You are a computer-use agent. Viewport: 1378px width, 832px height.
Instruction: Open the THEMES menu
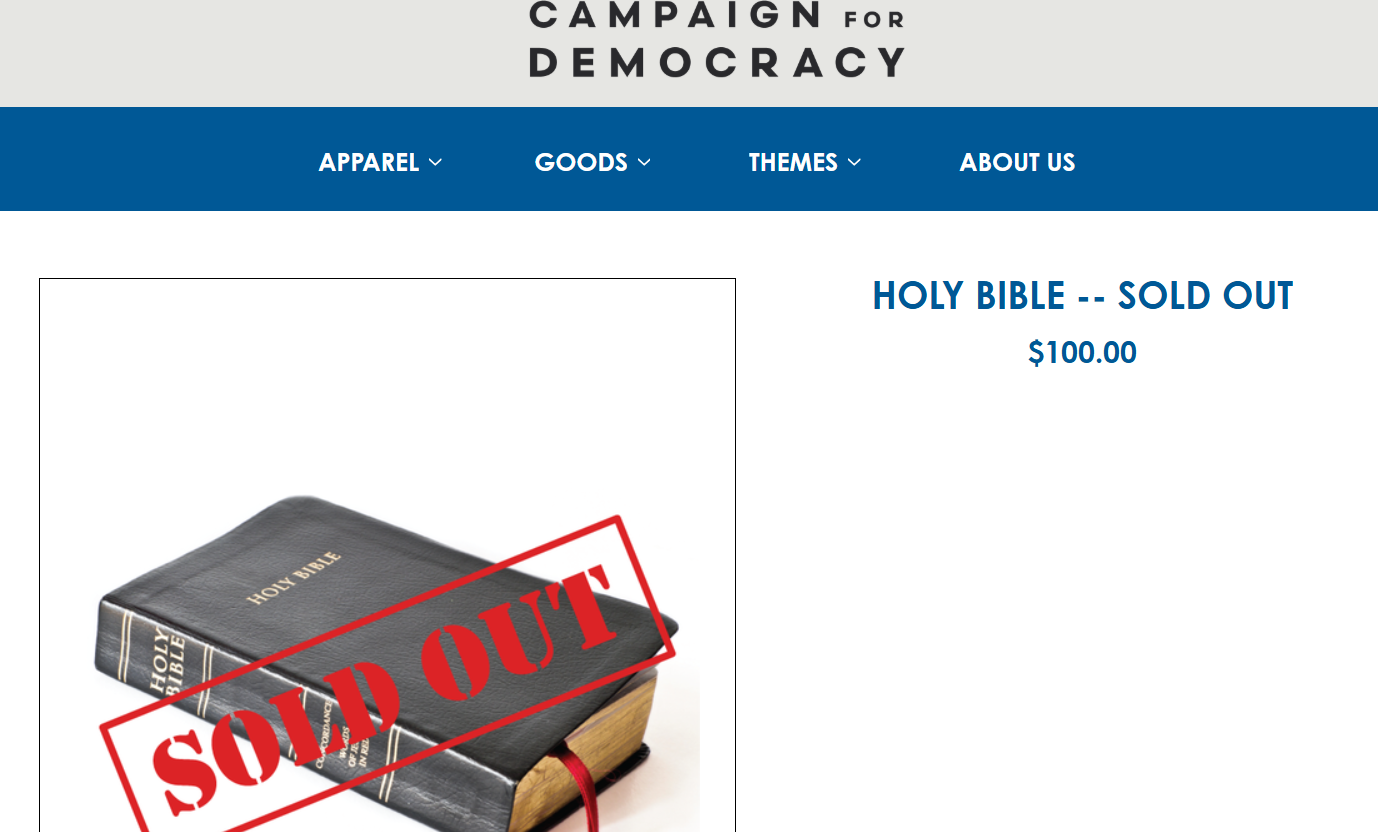[x=804, y=162]
